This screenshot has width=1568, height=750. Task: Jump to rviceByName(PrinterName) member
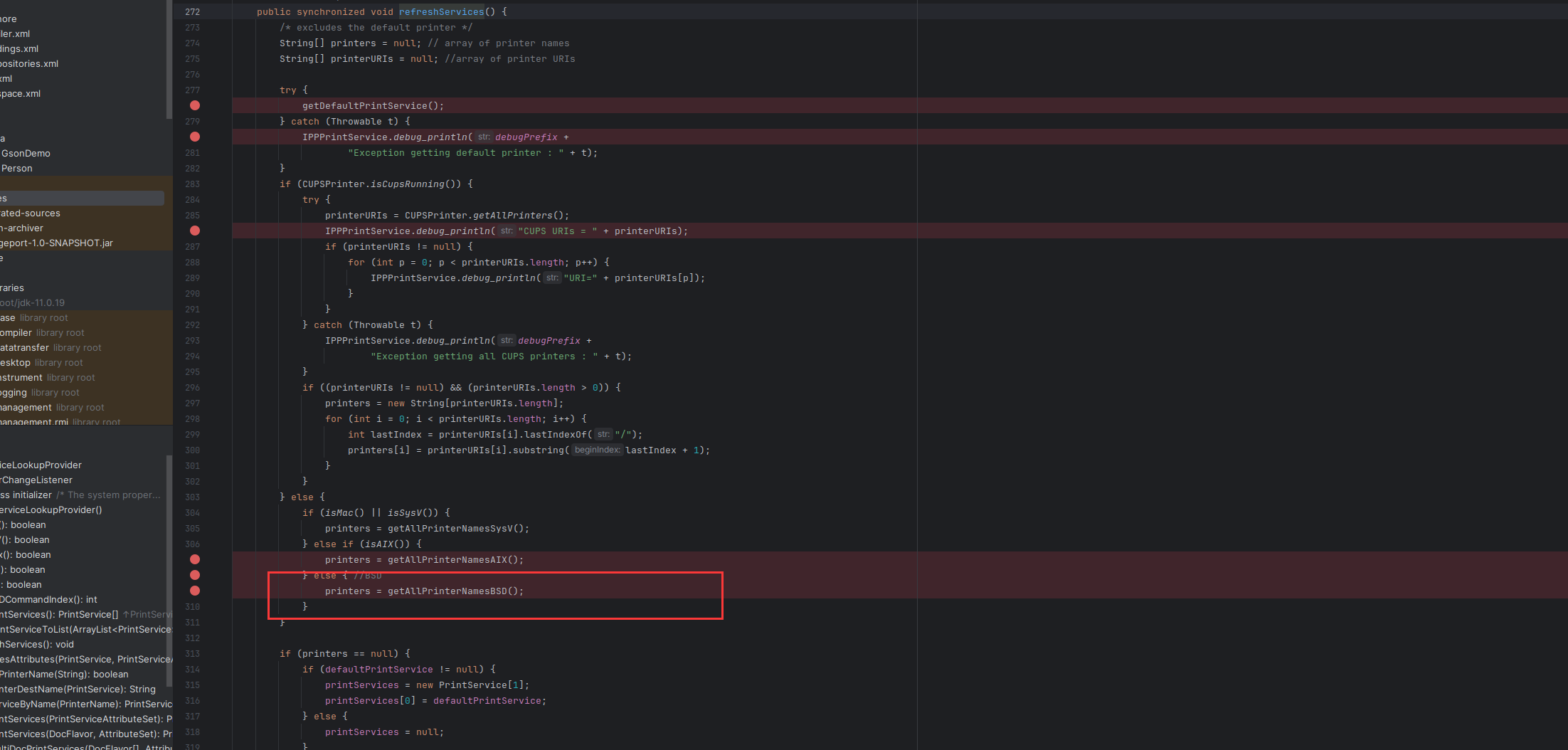pos(86,704)
